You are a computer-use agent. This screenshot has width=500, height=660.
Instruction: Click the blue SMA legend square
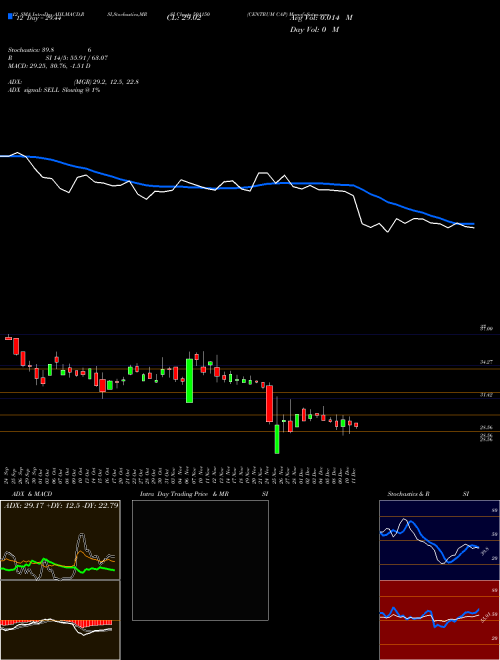pos(10,16)
